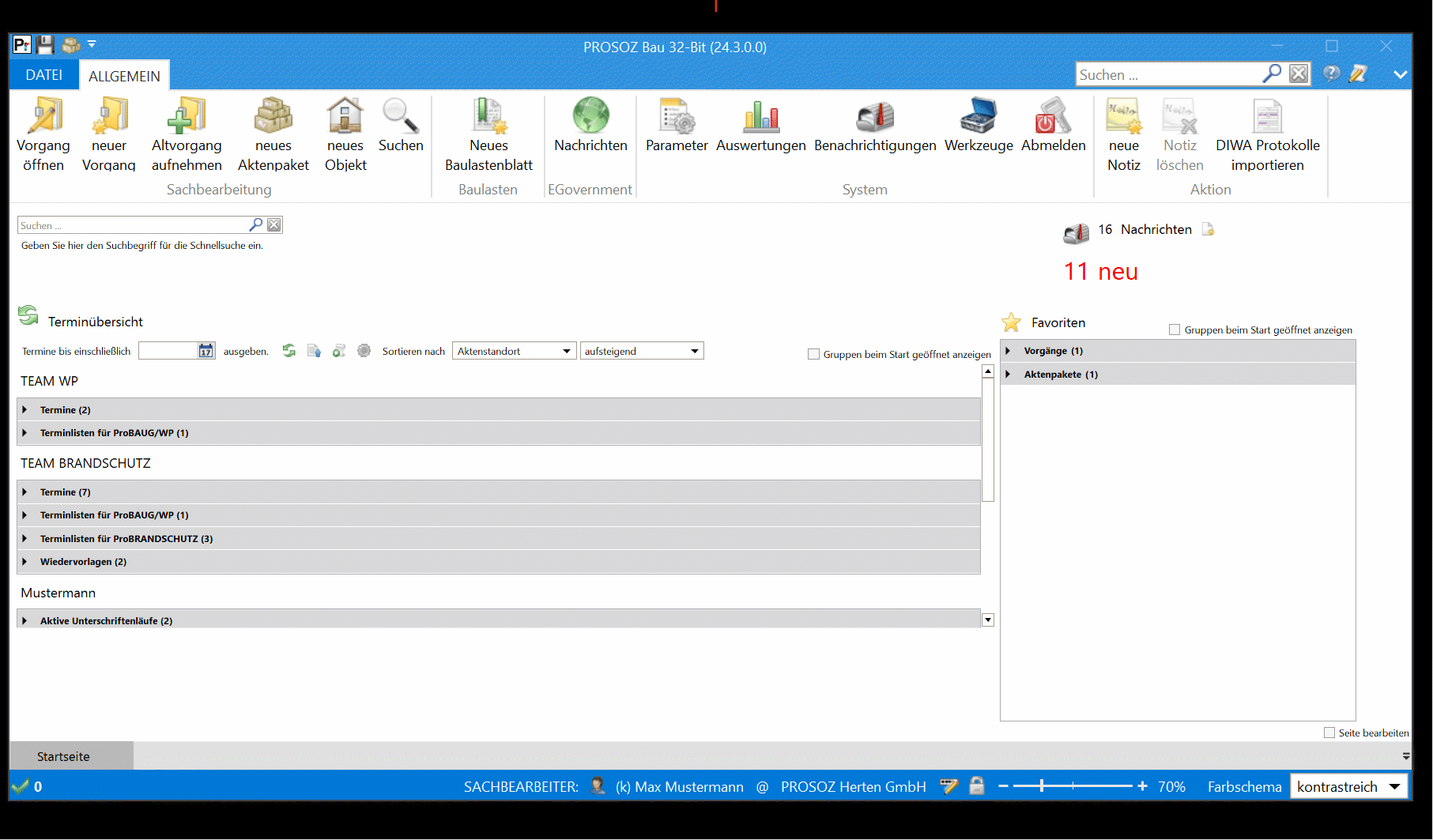Open Benachrichtigungen mailbox in the ribbon
The width and height of the screenshot is (1433, 840).
pyautogui.click(x=875, y=125)
